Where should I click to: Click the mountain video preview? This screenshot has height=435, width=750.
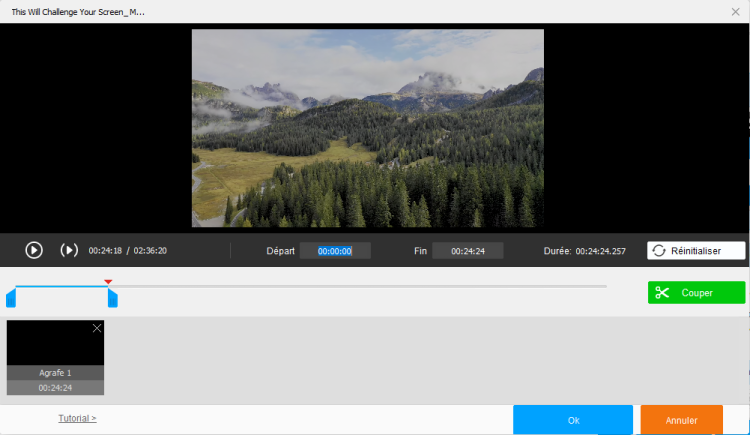coord(368,128)
